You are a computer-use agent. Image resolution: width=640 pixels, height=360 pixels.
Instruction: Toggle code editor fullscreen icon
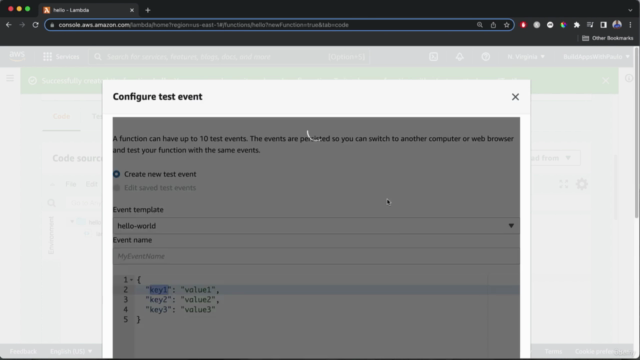pos(564,184)
